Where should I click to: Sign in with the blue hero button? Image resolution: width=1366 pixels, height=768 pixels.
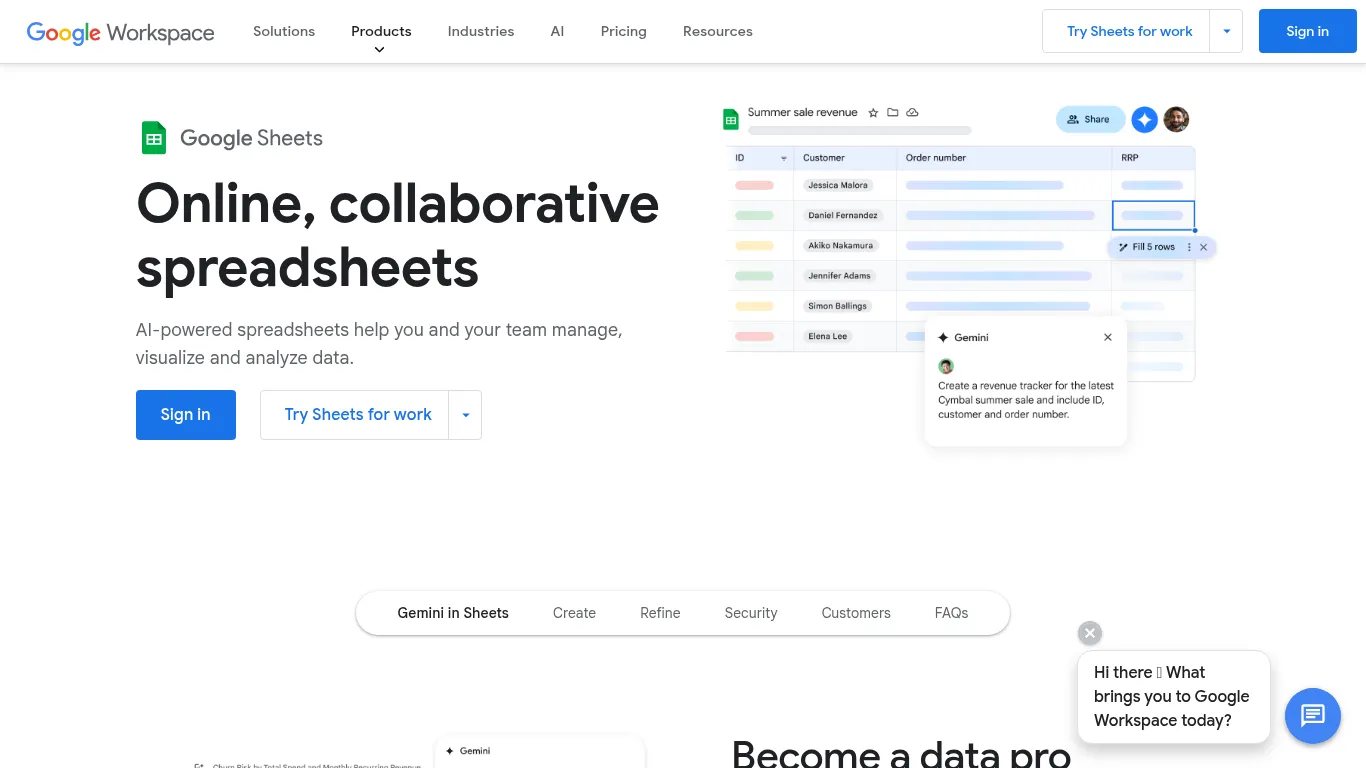pos(185,414)
